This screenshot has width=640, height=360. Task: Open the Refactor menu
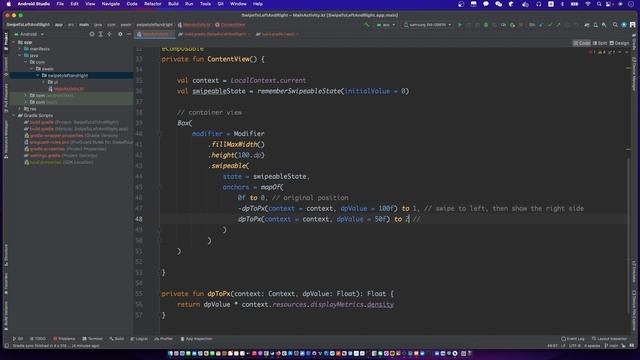[153, 4]
